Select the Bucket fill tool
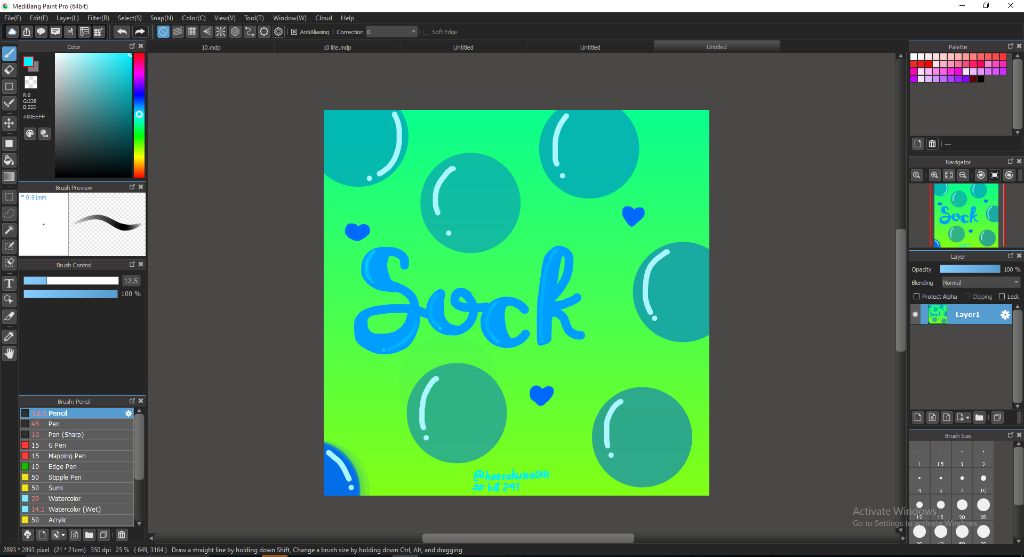Viewport: 1024px width, 557px height. point(9,160)
